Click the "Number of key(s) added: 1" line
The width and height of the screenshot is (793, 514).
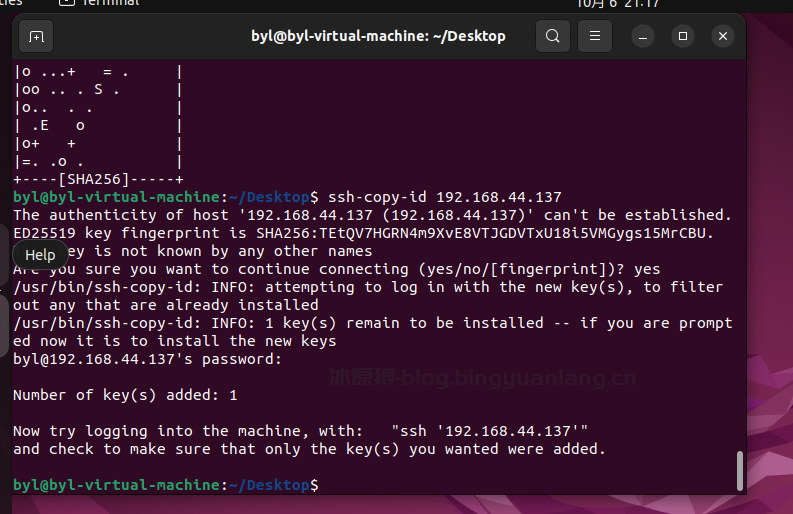point(125,395)
